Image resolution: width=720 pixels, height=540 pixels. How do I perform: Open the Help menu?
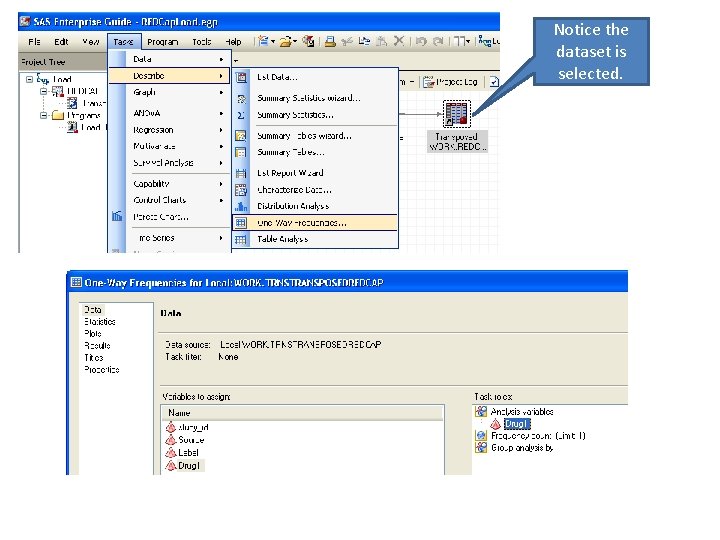(233, 42)
